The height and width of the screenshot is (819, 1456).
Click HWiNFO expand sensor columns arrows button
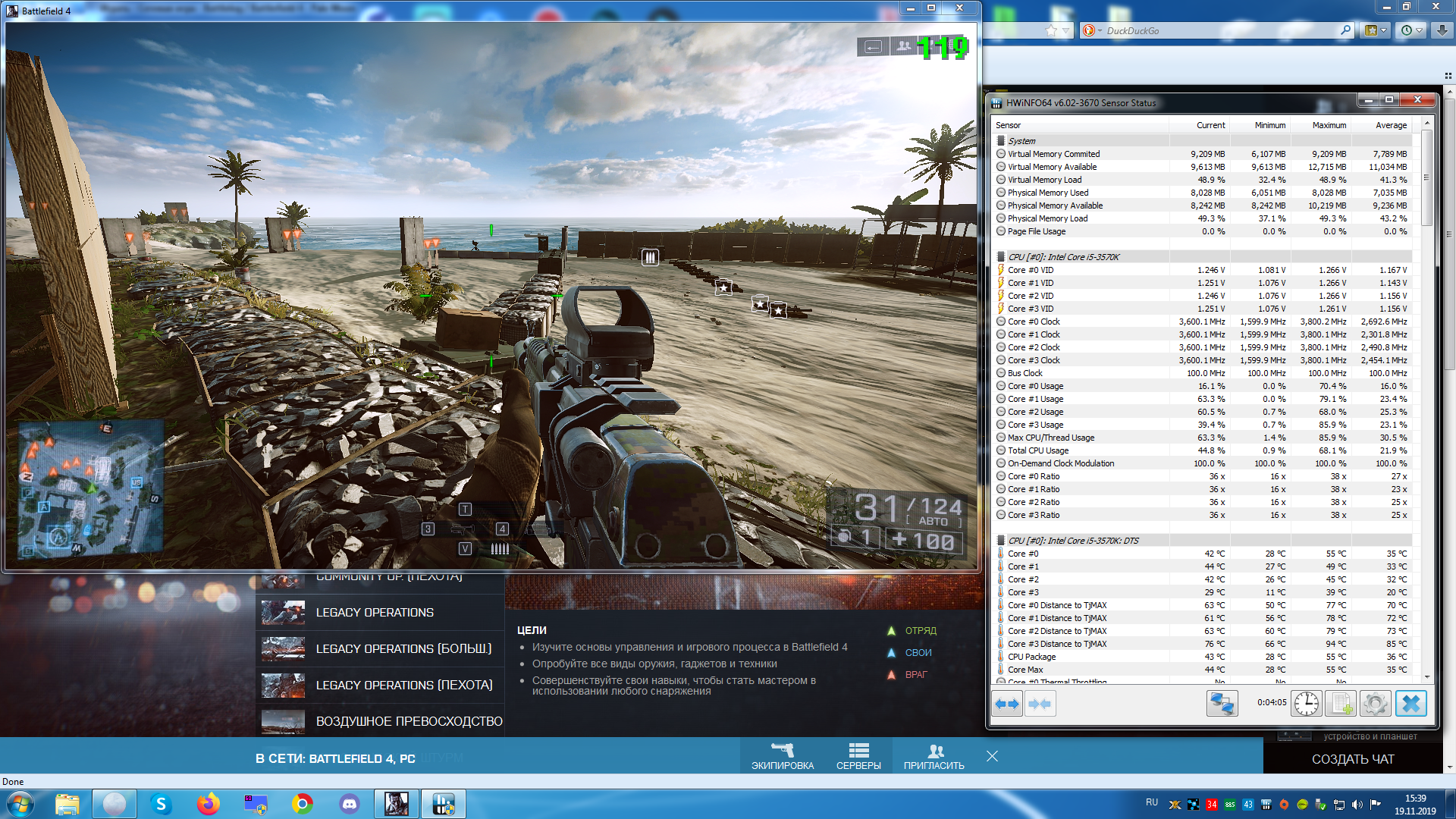pyautogui.click(x=1007, y=704)
